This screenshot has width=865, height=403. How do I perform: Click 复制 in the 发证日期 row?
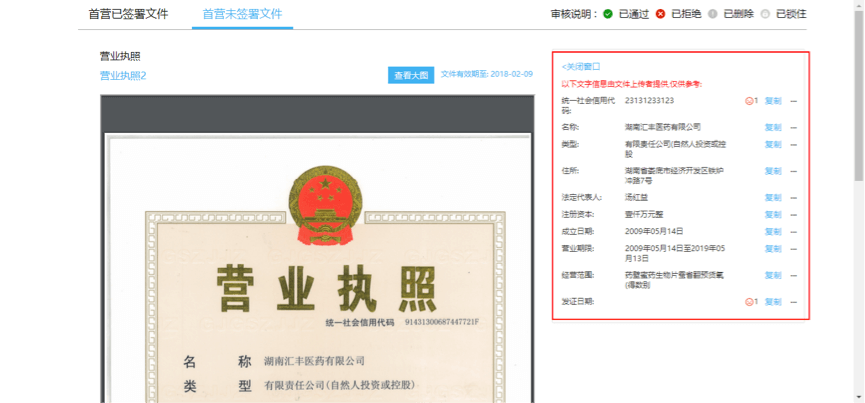pyautogui.click(x=773, y=302)
